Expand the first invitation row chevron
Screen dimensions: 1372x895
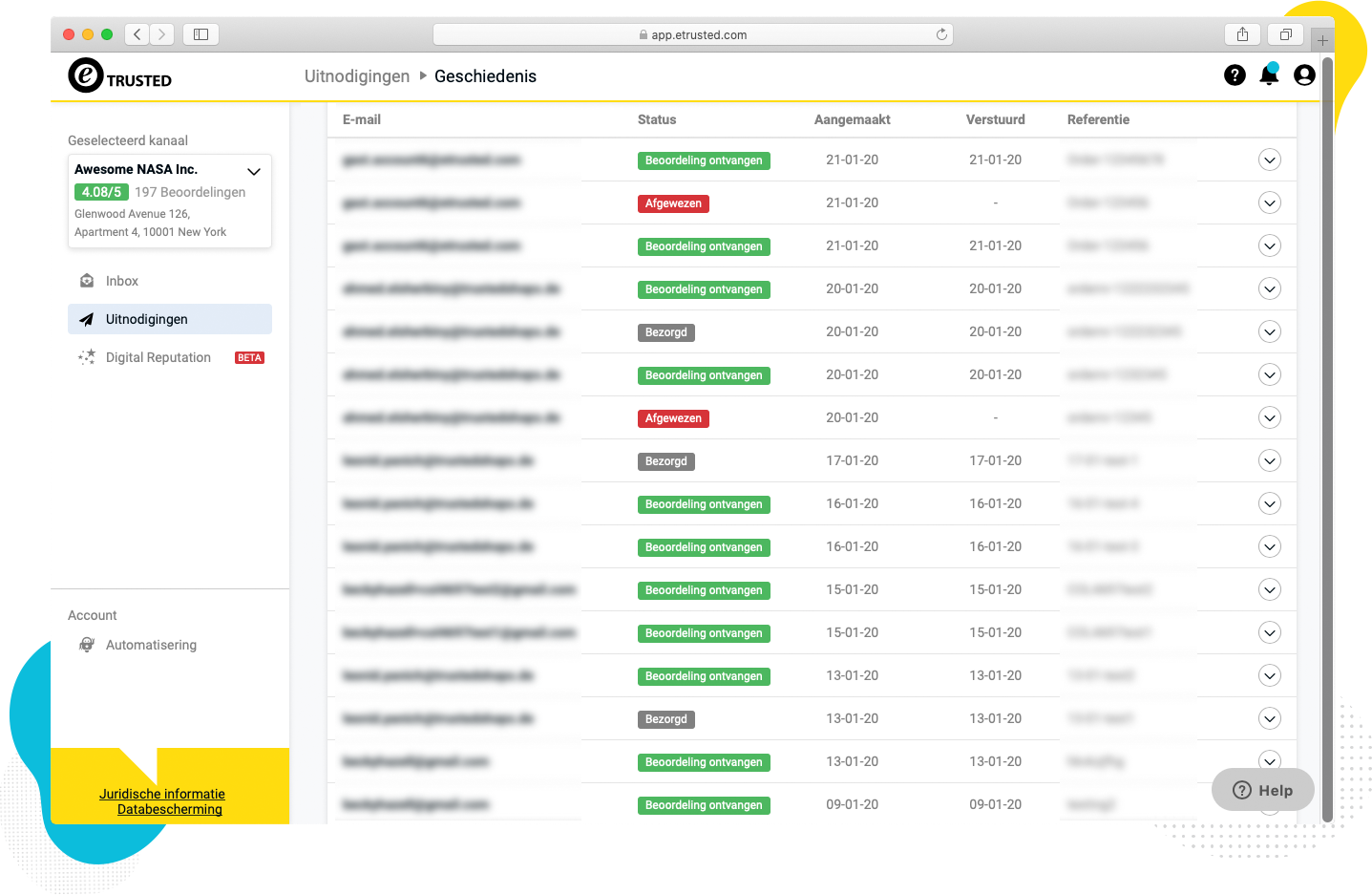coord(1269,160)
